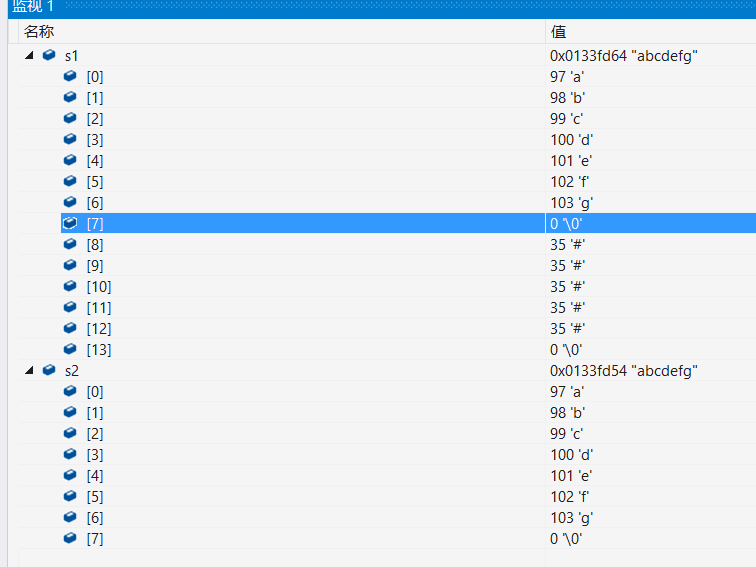Image resolution: width=756 pixels, height=567 pixels.
Task: Click cube icon of s1 element [2]
Action: tap(70, 118)
